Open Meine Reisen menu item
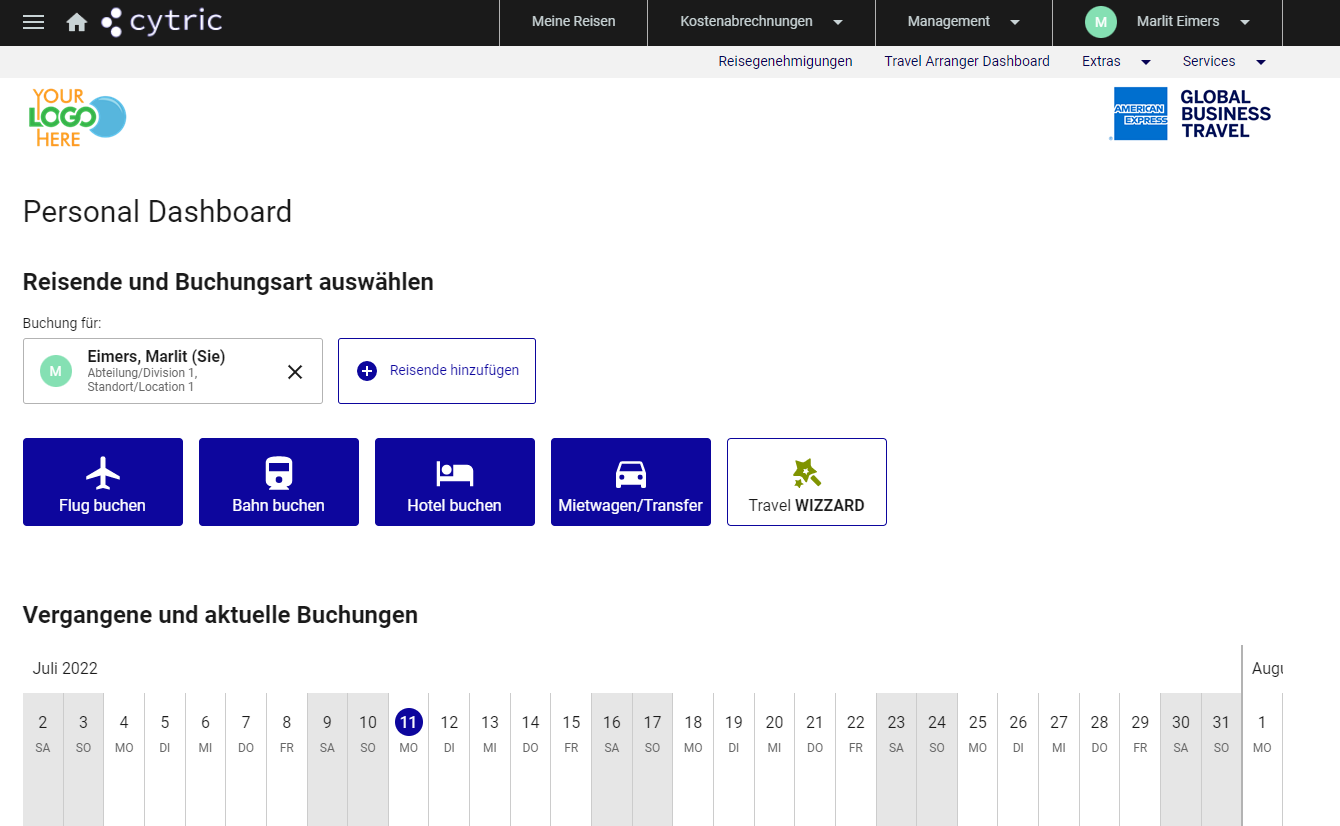 [574, 22]
